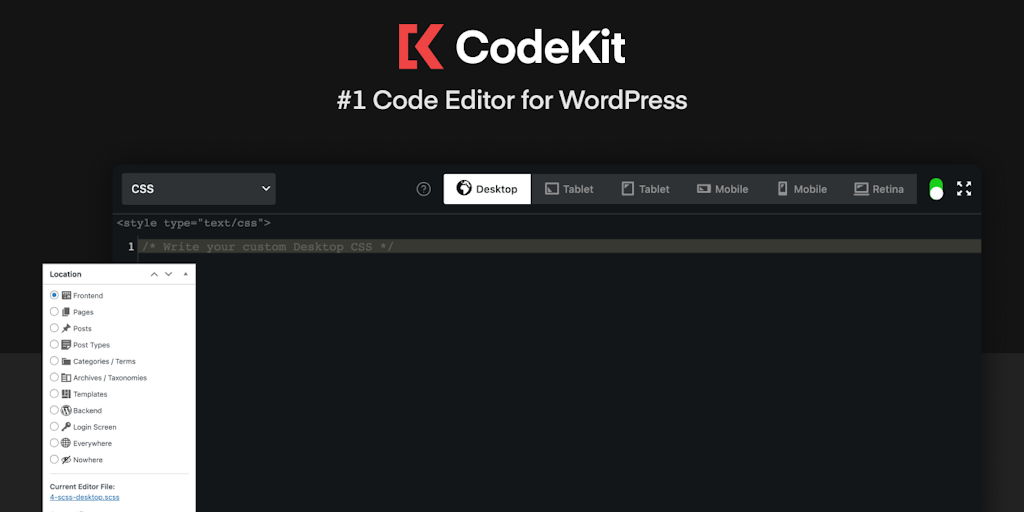Switch to the Desktop tab

click(x=487, y=189)
